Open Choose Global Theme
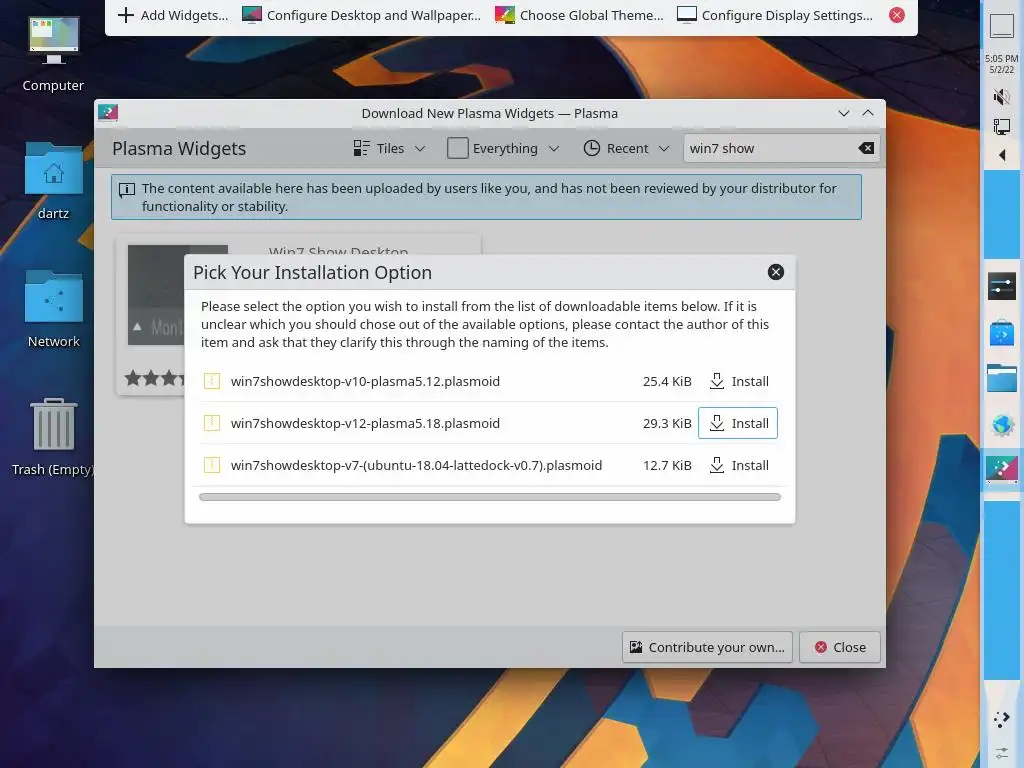1024x768 pixels. 579,15
